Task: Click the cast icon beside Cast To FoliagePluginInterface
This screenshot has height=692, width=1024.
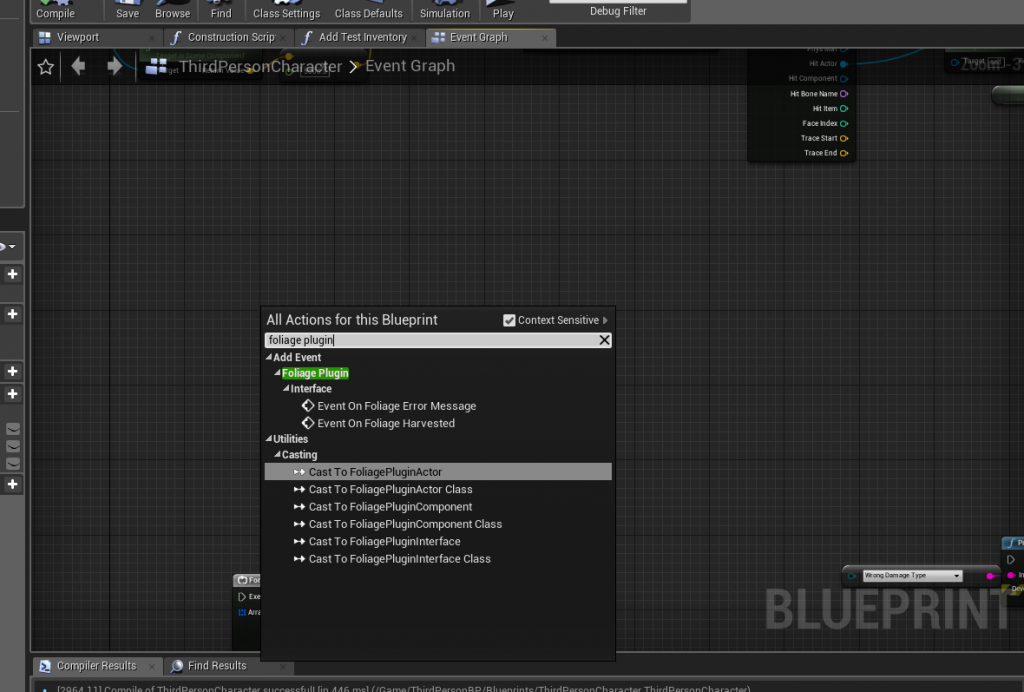Action: [299, 542]
